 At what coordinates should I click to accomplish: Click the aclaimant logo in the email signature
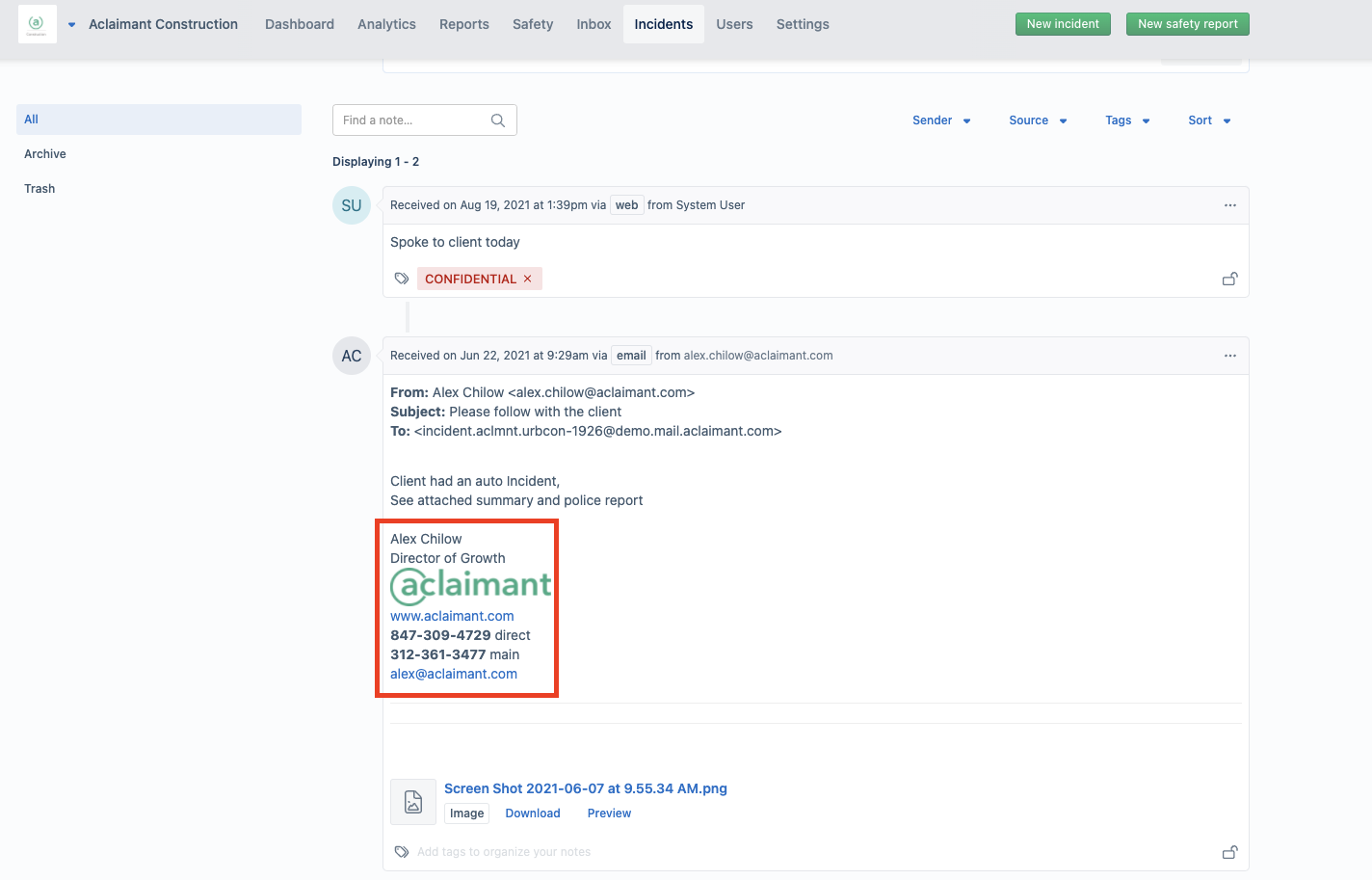(471, 585)
